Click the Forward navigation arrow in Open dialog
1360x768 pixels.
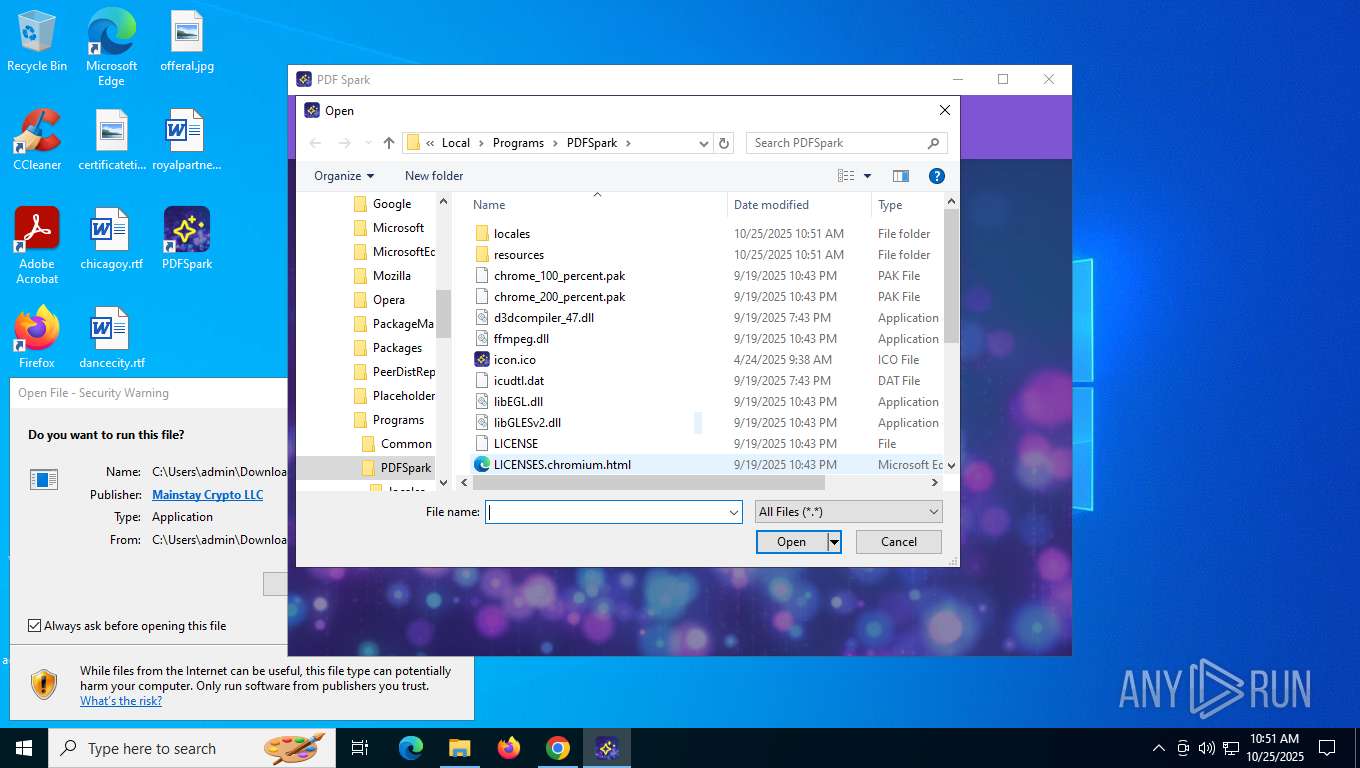(345, 143)
